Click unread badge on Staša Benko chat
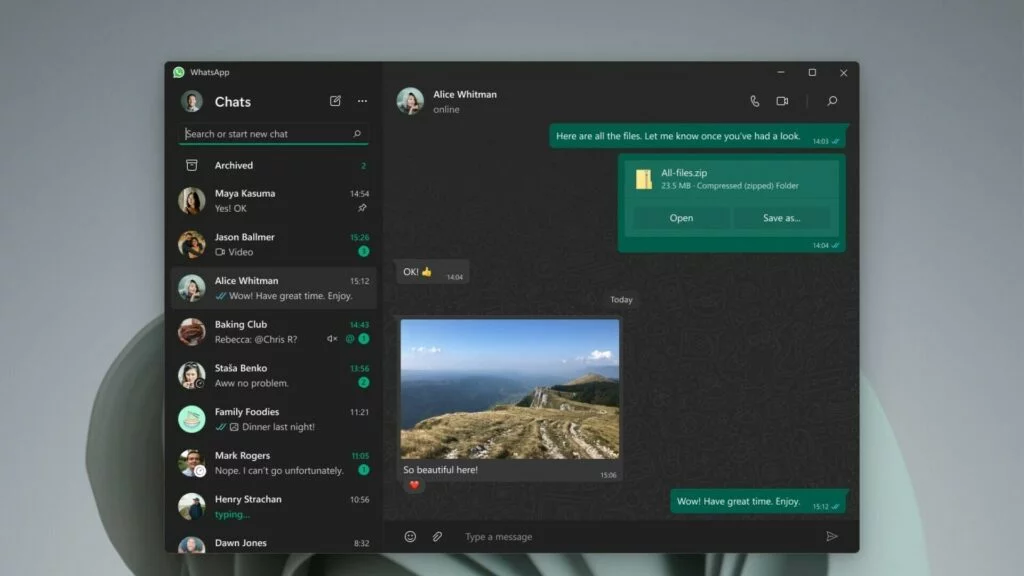Screen dimensions: 1024x576 coord(364,383)
